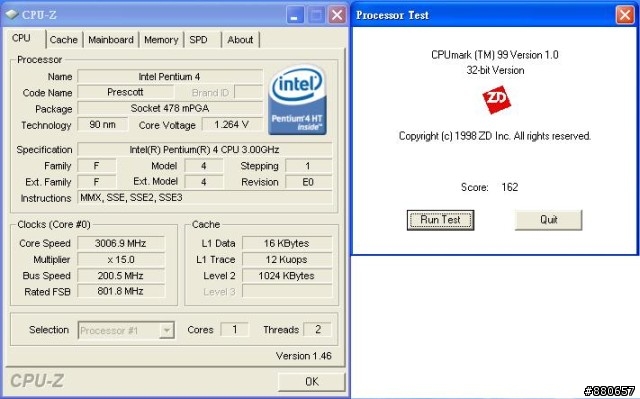Start the benchmark with Run Test
Image resolution: width=640 pixels, height=399 pixels.
(440, 220)
